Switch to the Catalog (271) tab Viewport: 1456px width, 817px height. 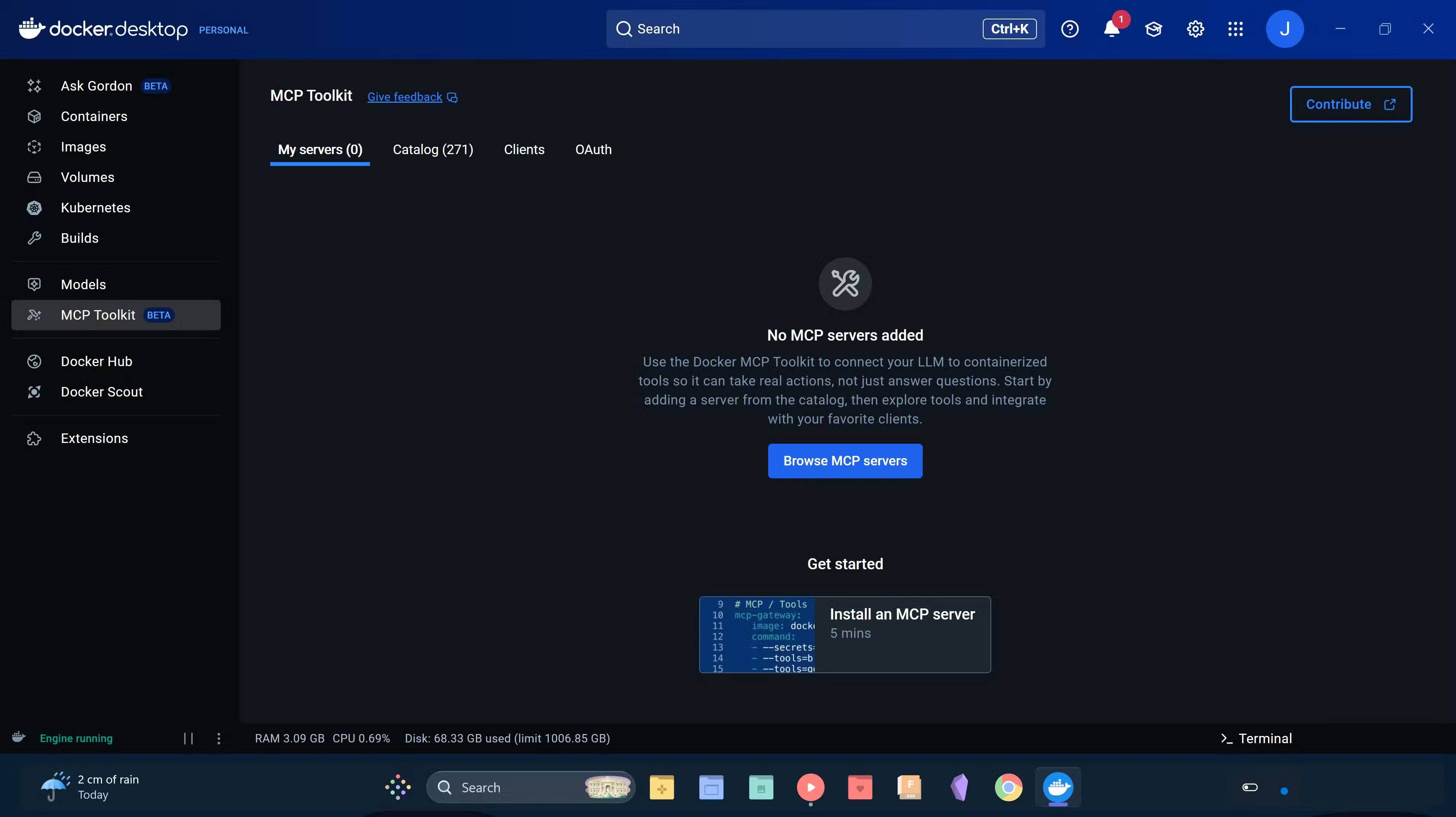tap(432, 149)
